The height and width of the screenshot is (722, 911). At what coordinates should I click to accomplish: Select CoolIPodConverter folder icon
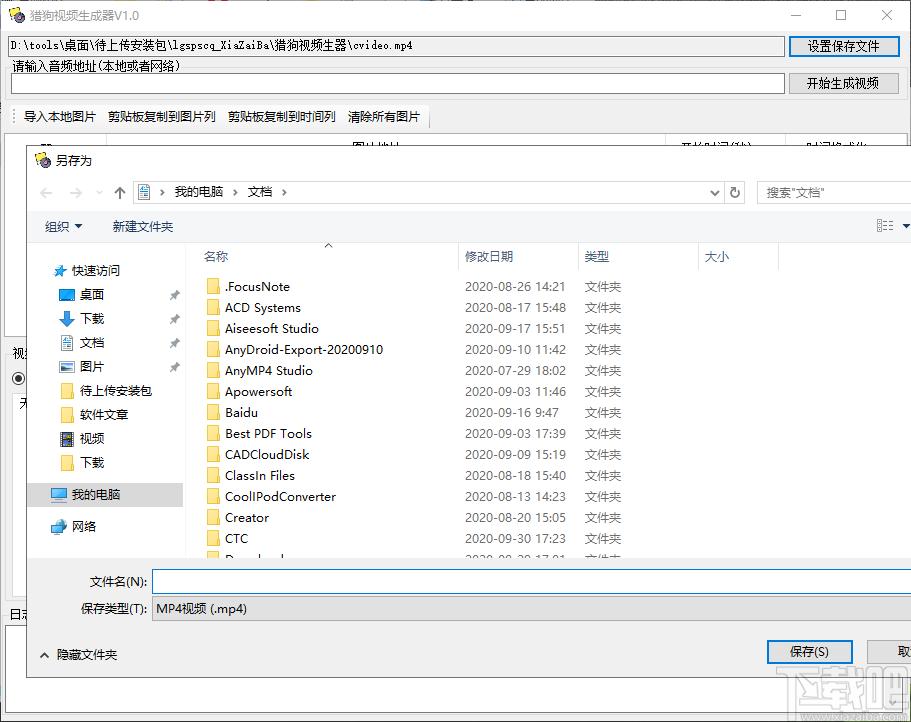pyautogui.click(x=213, y=496)
